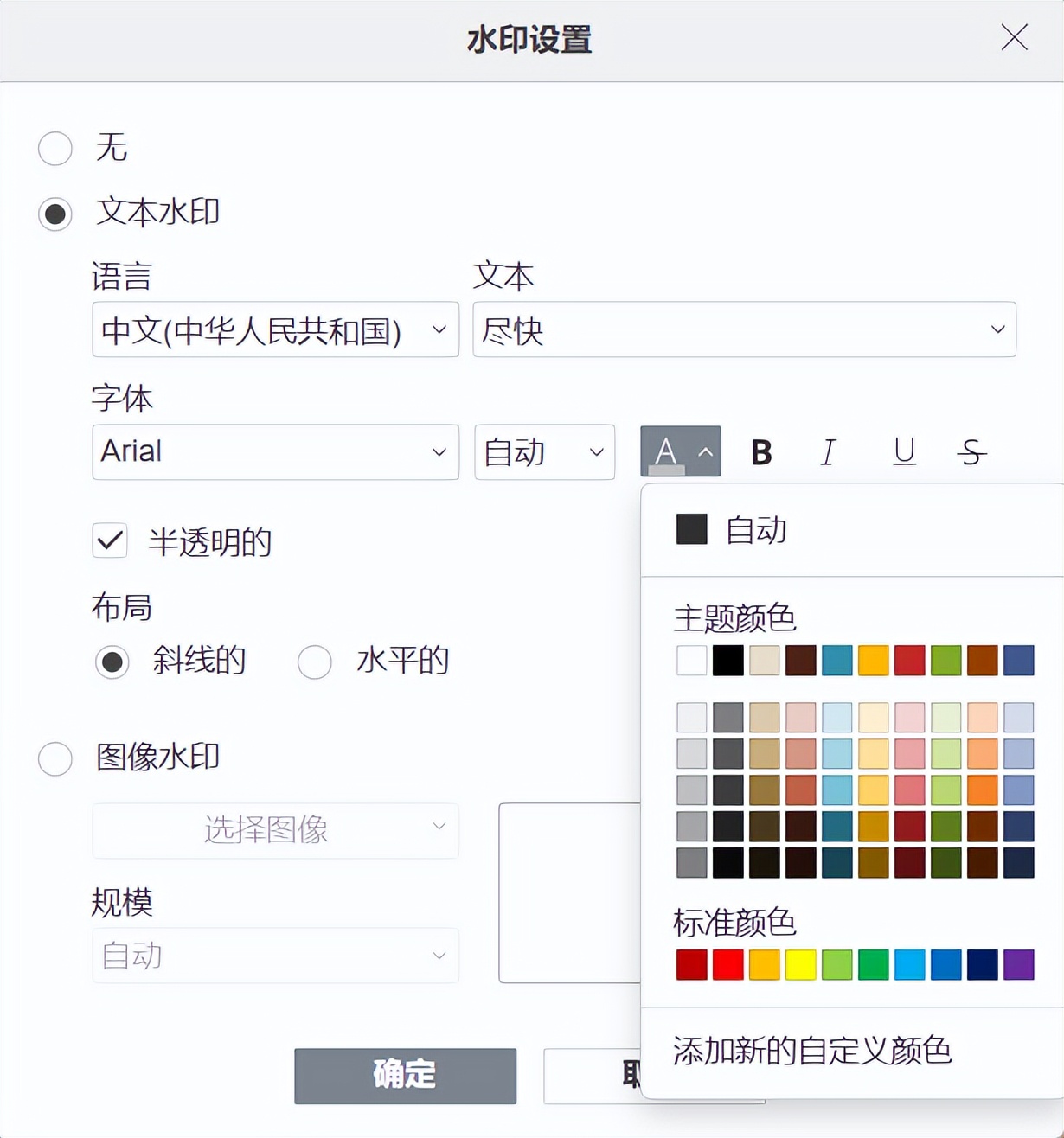Apply bold formatting to watermark text
Image resolution: width=1064 pixels, height=1138 pixels.
[760, 451]
